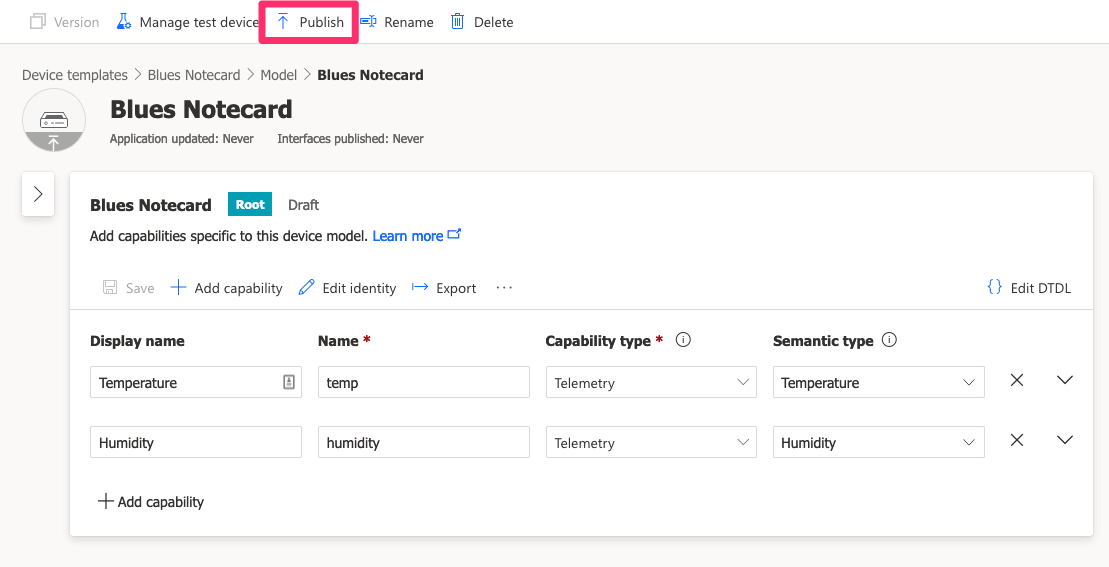Click the Edit identity pencil icon
Image resolution: width=1109 pixels, height=567 pixels.
coord(306,287)
